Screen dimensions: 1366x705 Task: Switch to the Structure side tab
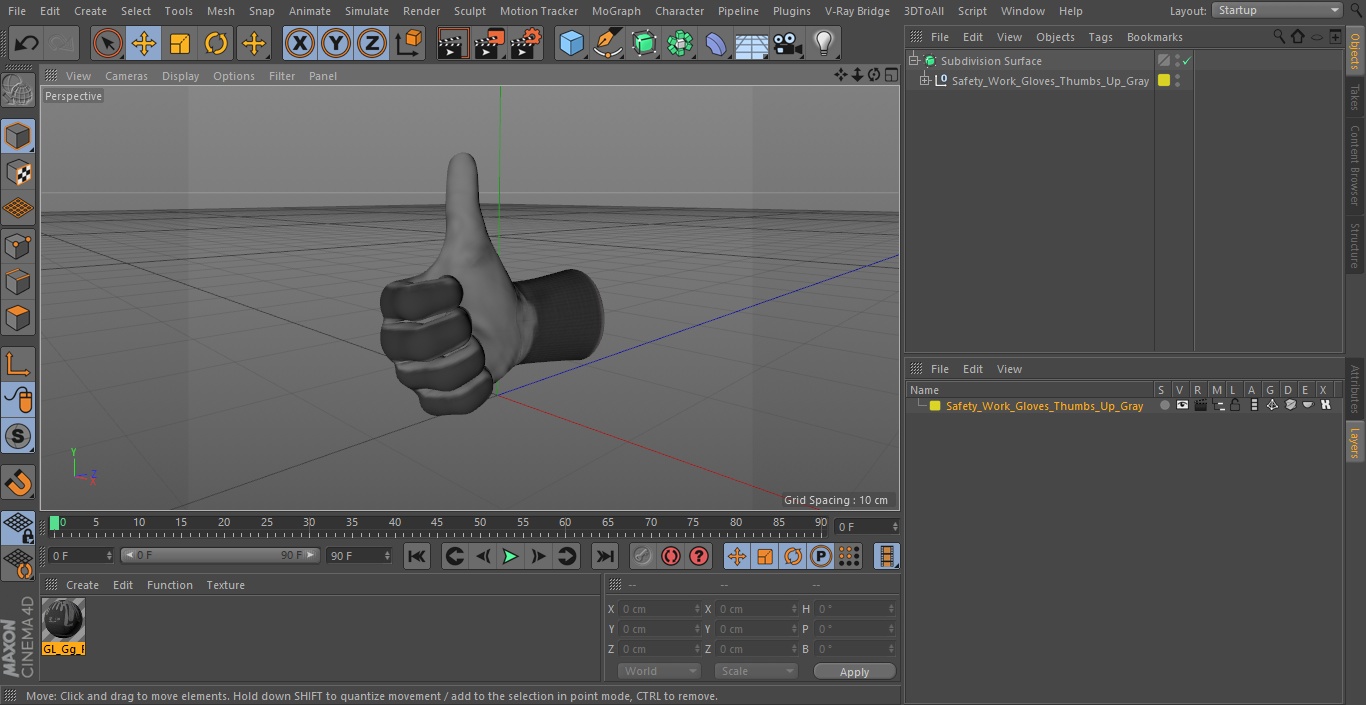[1355, 246]
